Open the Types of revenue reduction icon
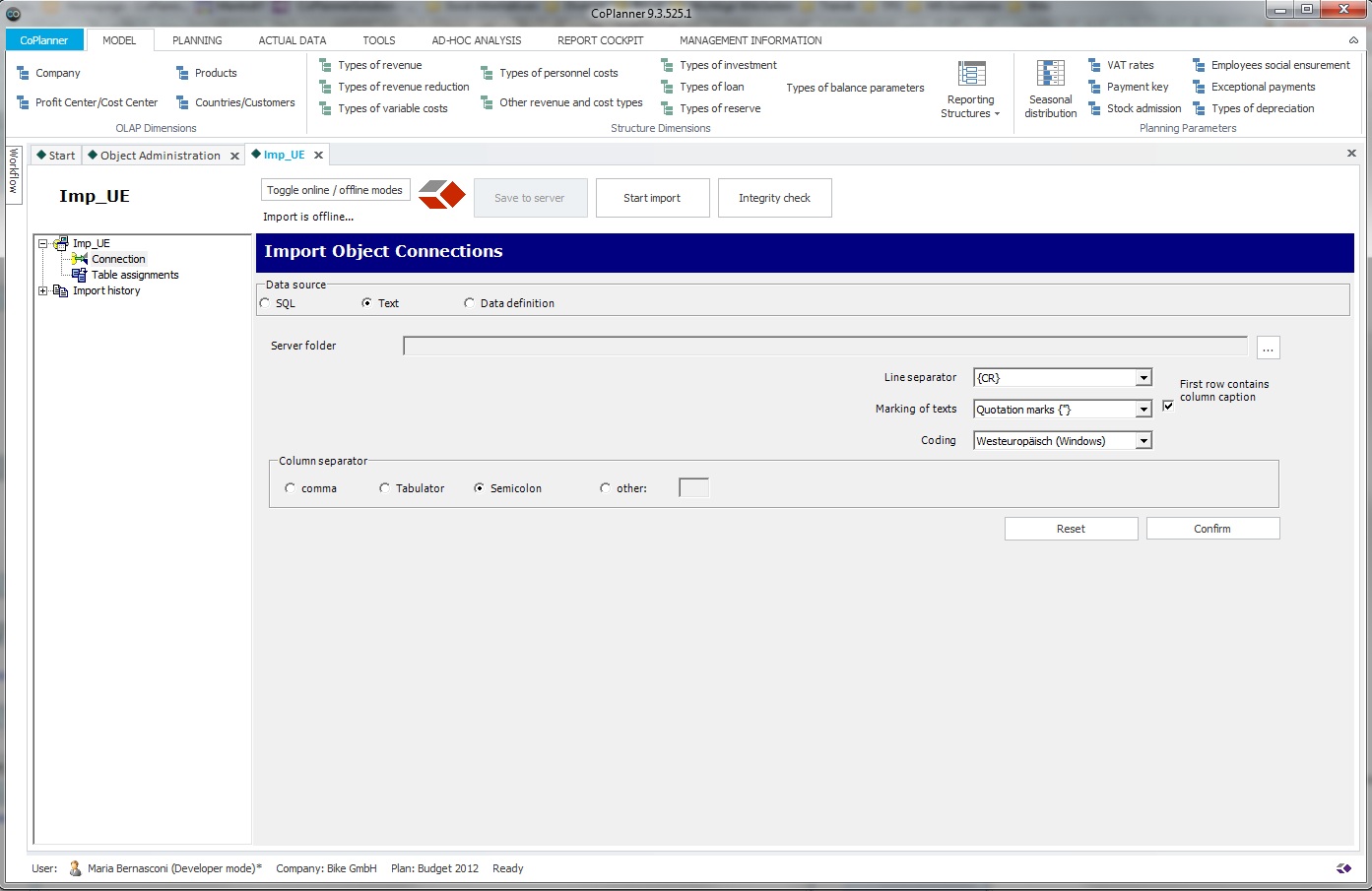 [x=325, y=87]
